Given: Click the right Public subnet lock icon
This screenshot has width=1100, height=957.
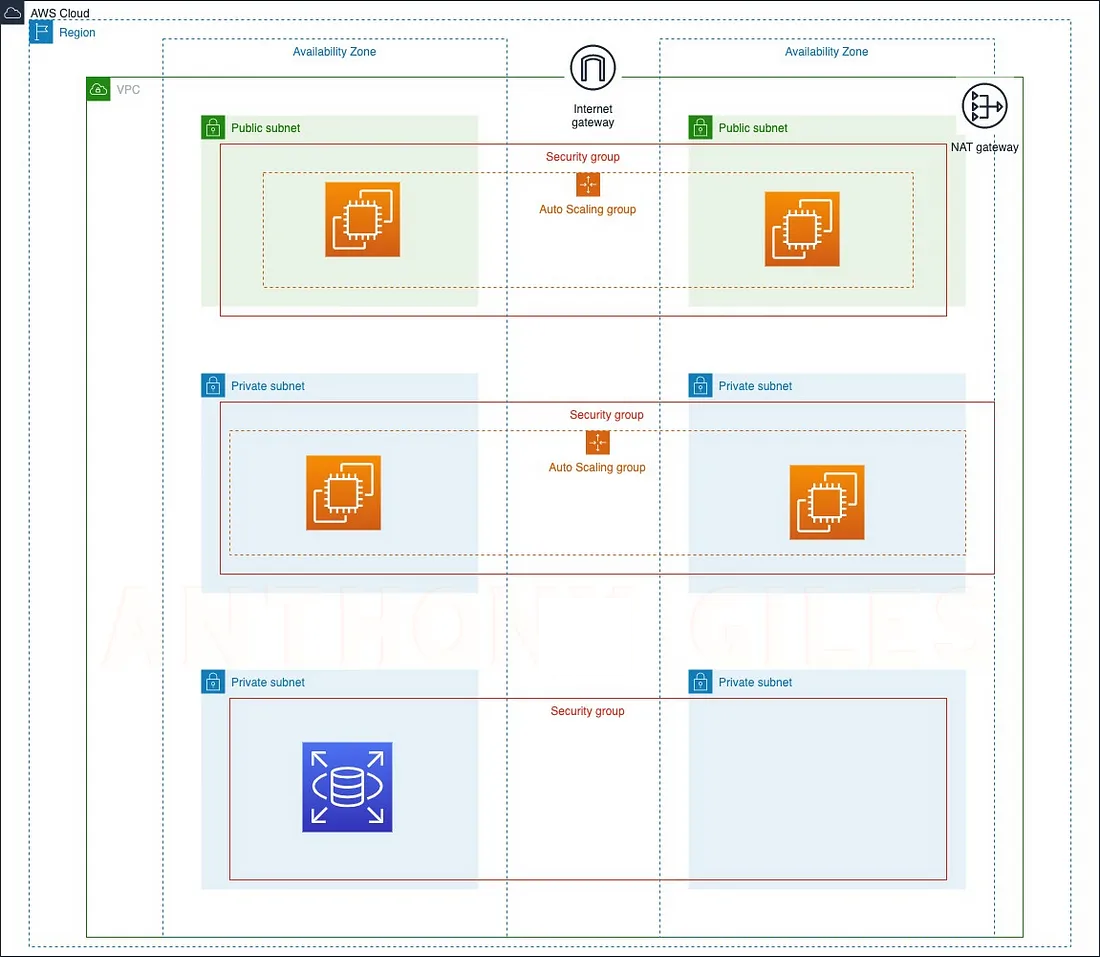Looking at the screenshot, I should point(700,127).
